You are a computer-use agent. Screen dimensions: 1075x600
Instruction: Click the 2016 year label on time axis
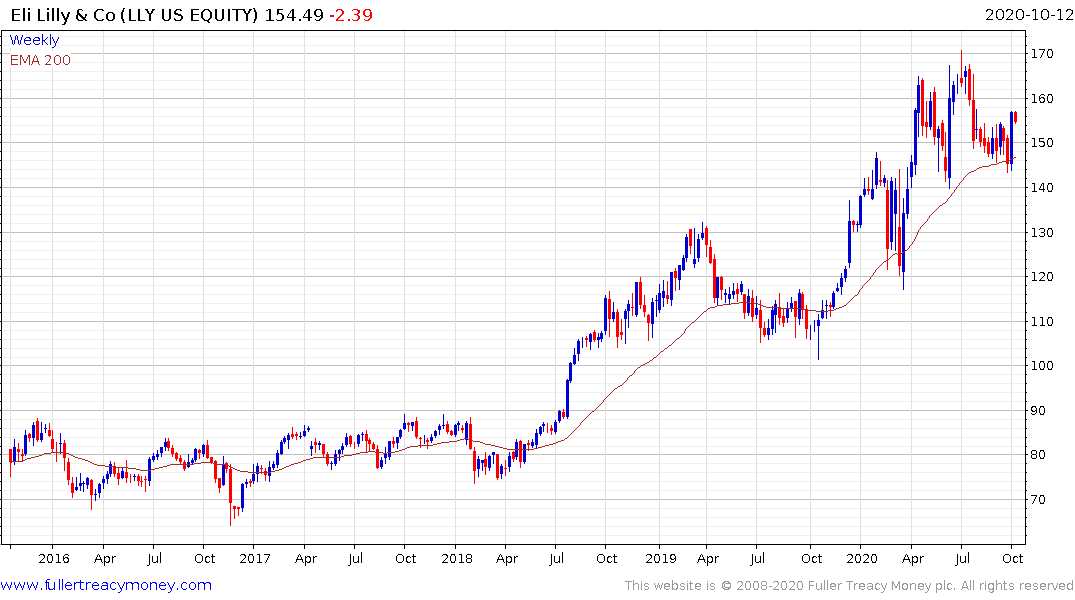[x=53, y=558]
